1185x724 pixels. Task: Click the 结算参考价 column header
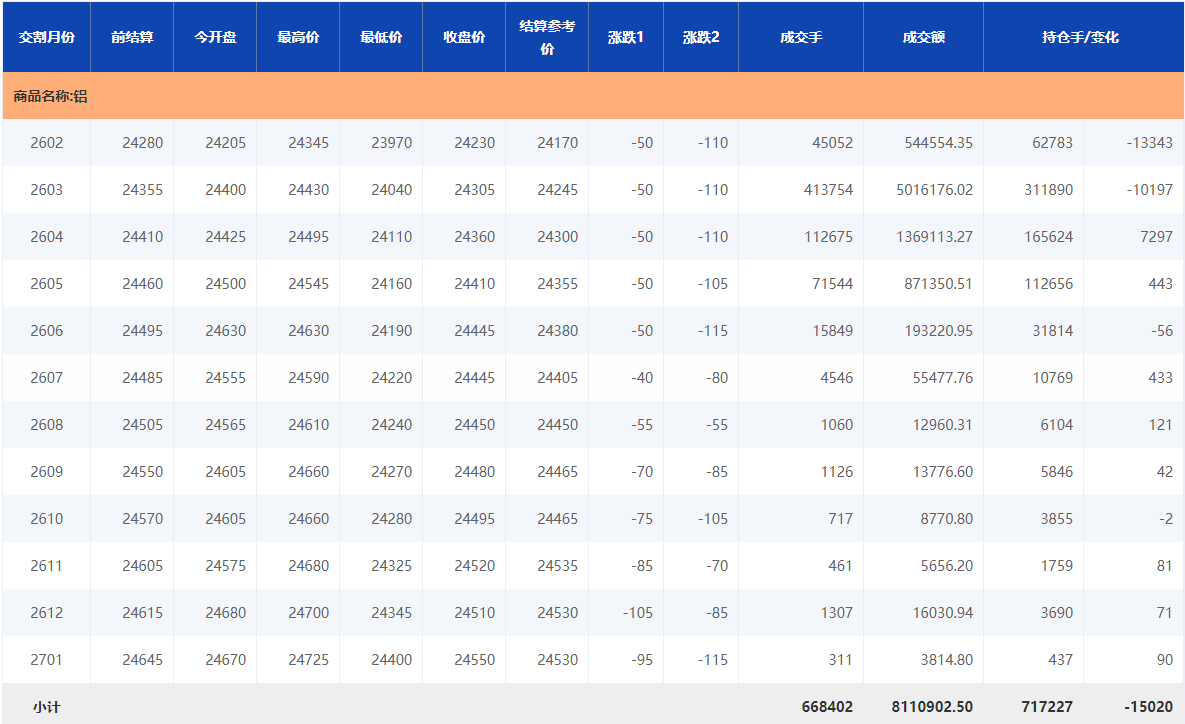point(547,37)
